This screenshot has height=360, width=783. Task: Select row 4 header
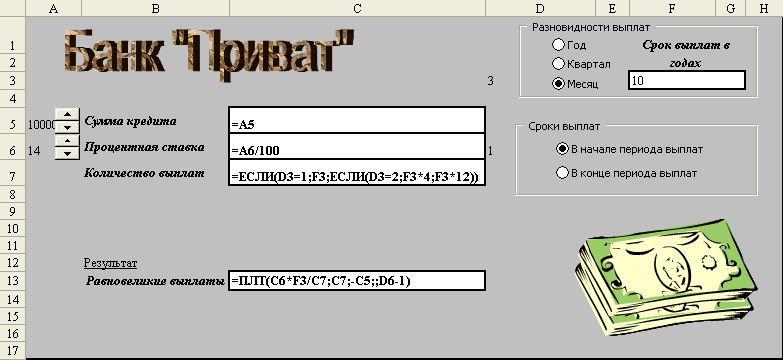[x=12, y=98]
